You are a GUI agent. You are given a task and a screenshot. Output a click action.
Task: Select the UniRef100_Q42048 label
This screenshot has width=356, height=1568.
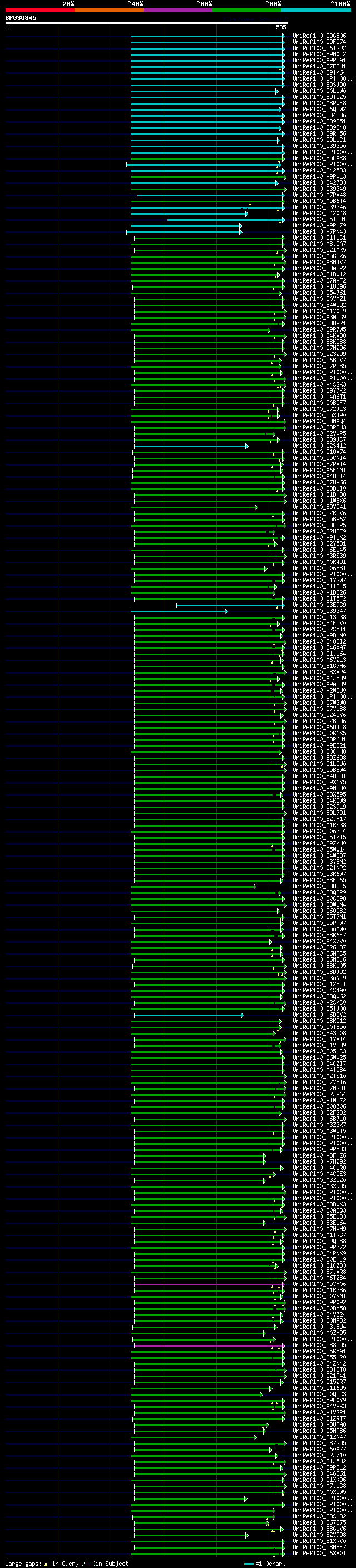(x=319, y=213)
